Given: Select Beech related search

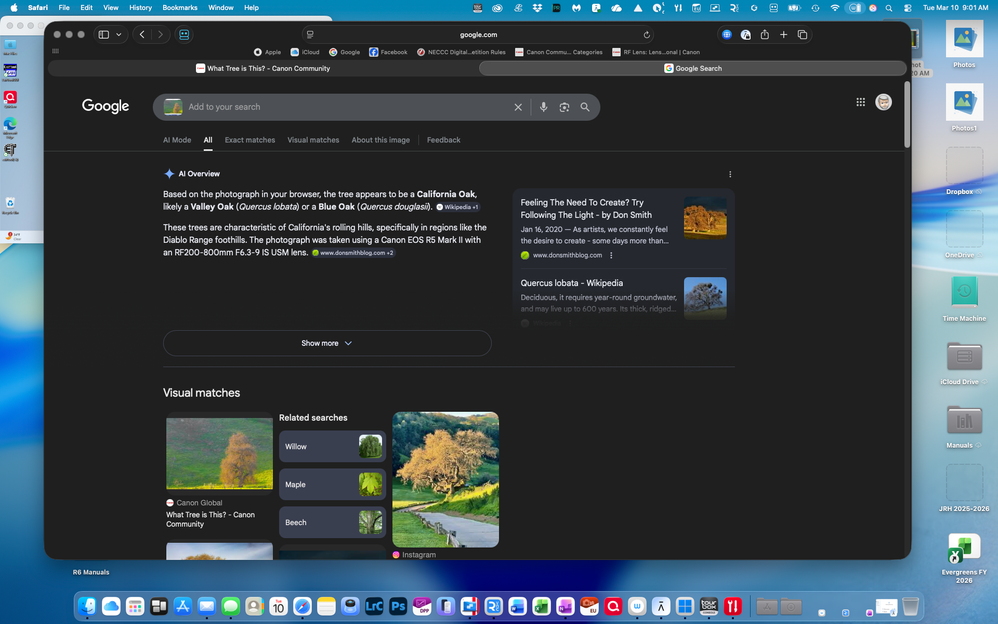Looking at the screenshot, I should [x=332, y=522].
